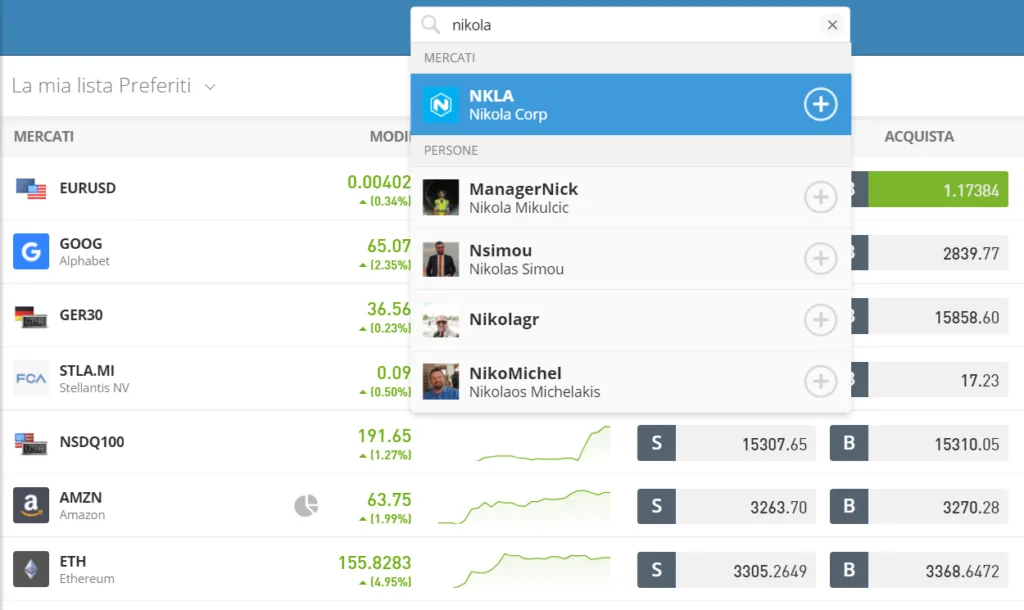The width and height of the screenshot is (1024, 610).
Task: Click the Google Alphabet logo icon
Action: [x=31, y=251]
